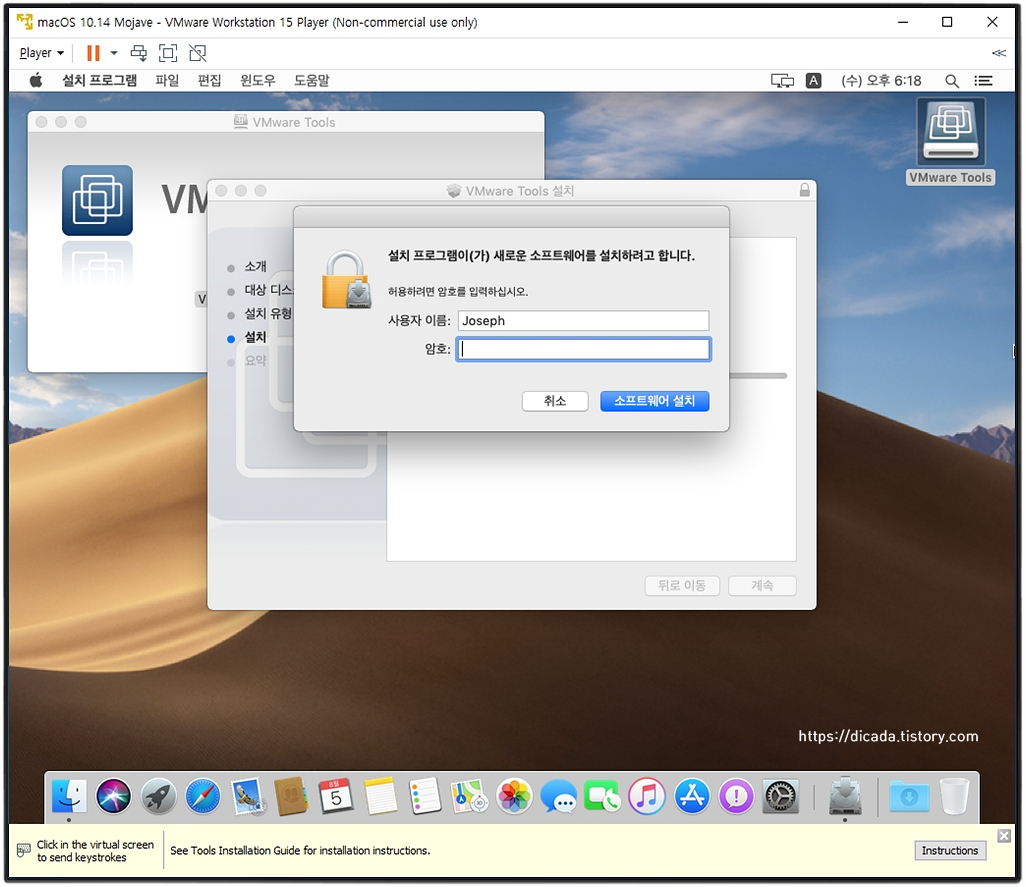
Task: Open Messages from the dock
Action: (x=558, y=796)
